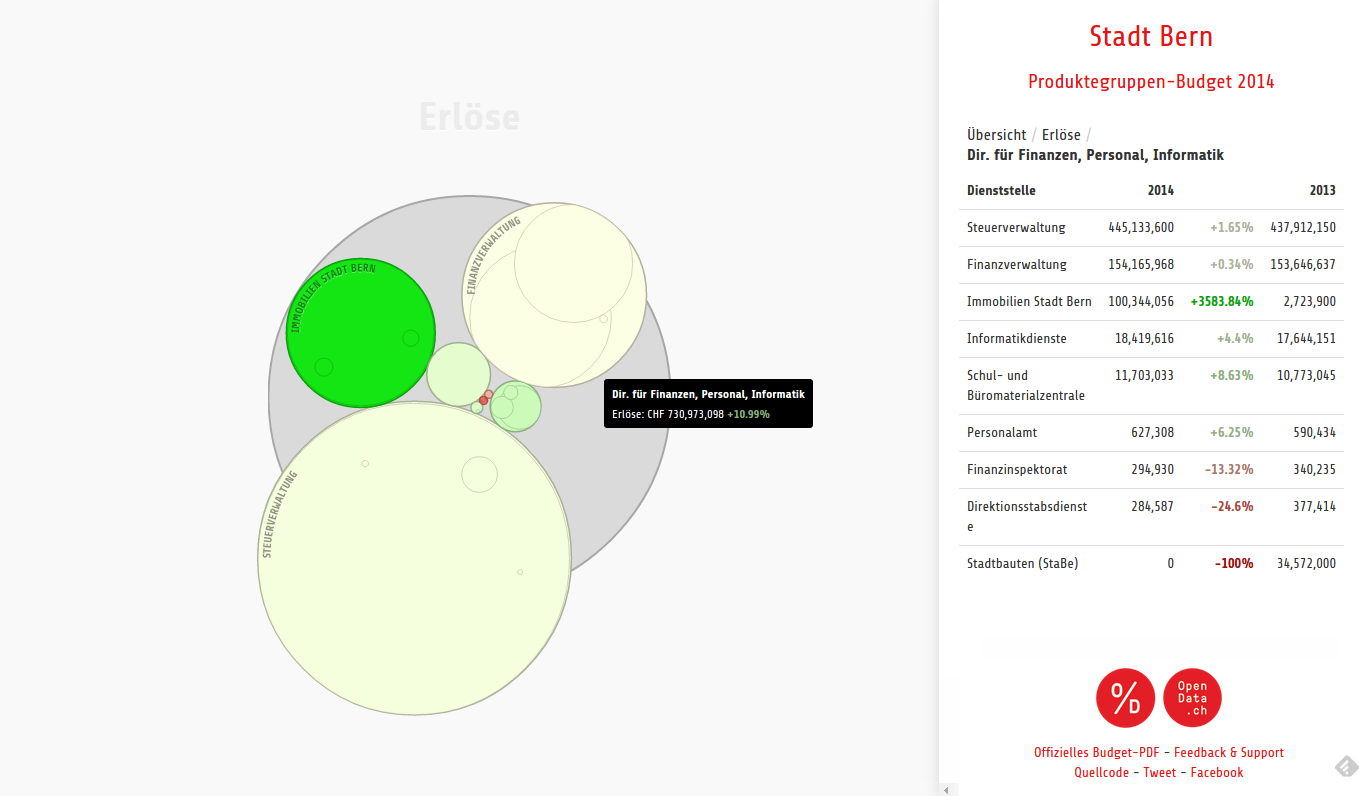Select the Informatikdienste table row
Image resolution: width=1359 pixels, height=796 pixels.
click(1151, 338)
